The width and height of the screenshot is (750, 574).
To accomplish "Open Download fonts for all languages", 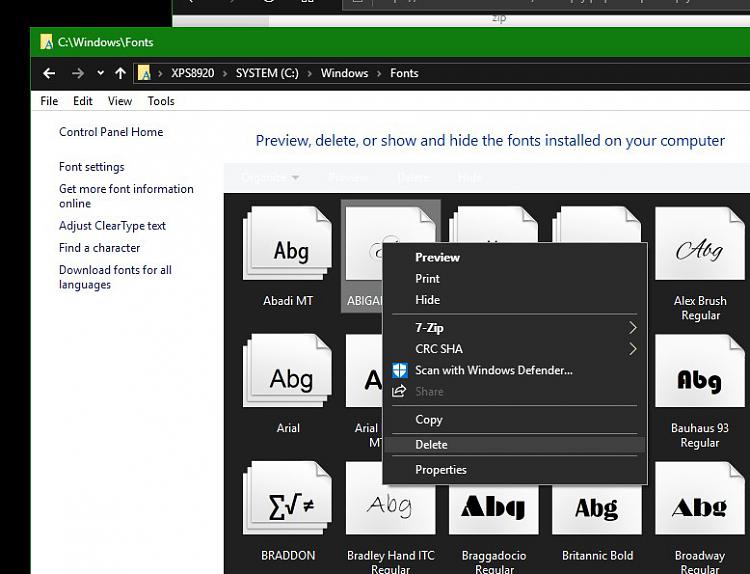I will click(115, 277).
